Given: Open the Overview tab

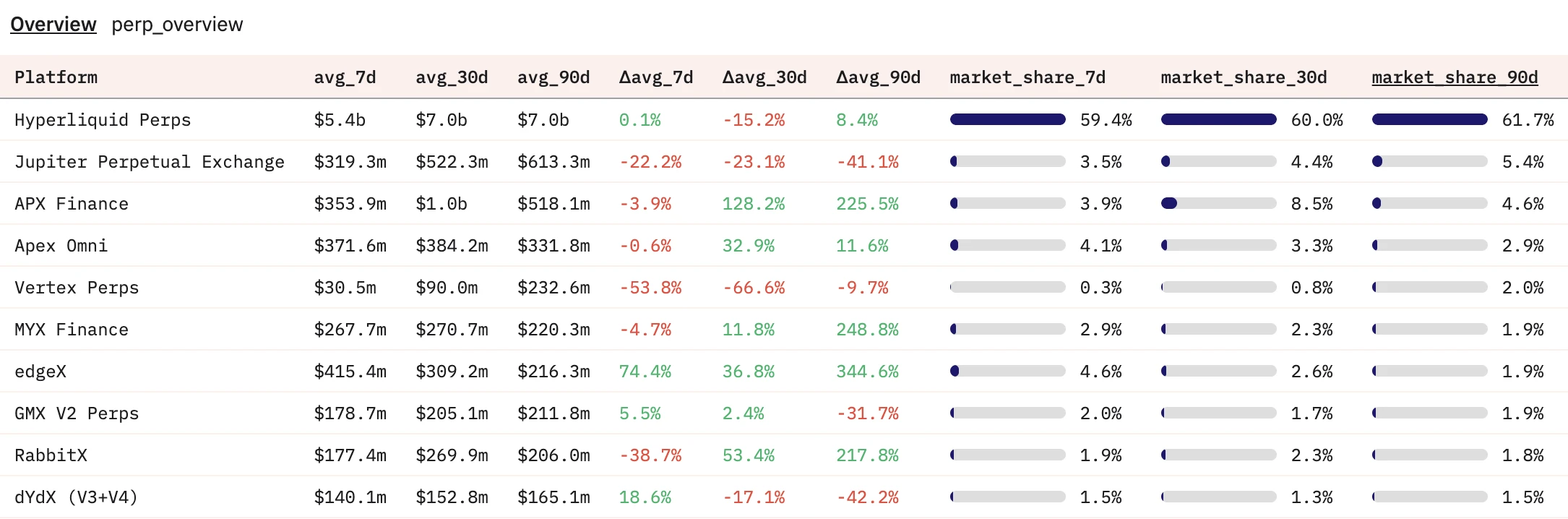Looking at the screenshot, I should (53, 25).
